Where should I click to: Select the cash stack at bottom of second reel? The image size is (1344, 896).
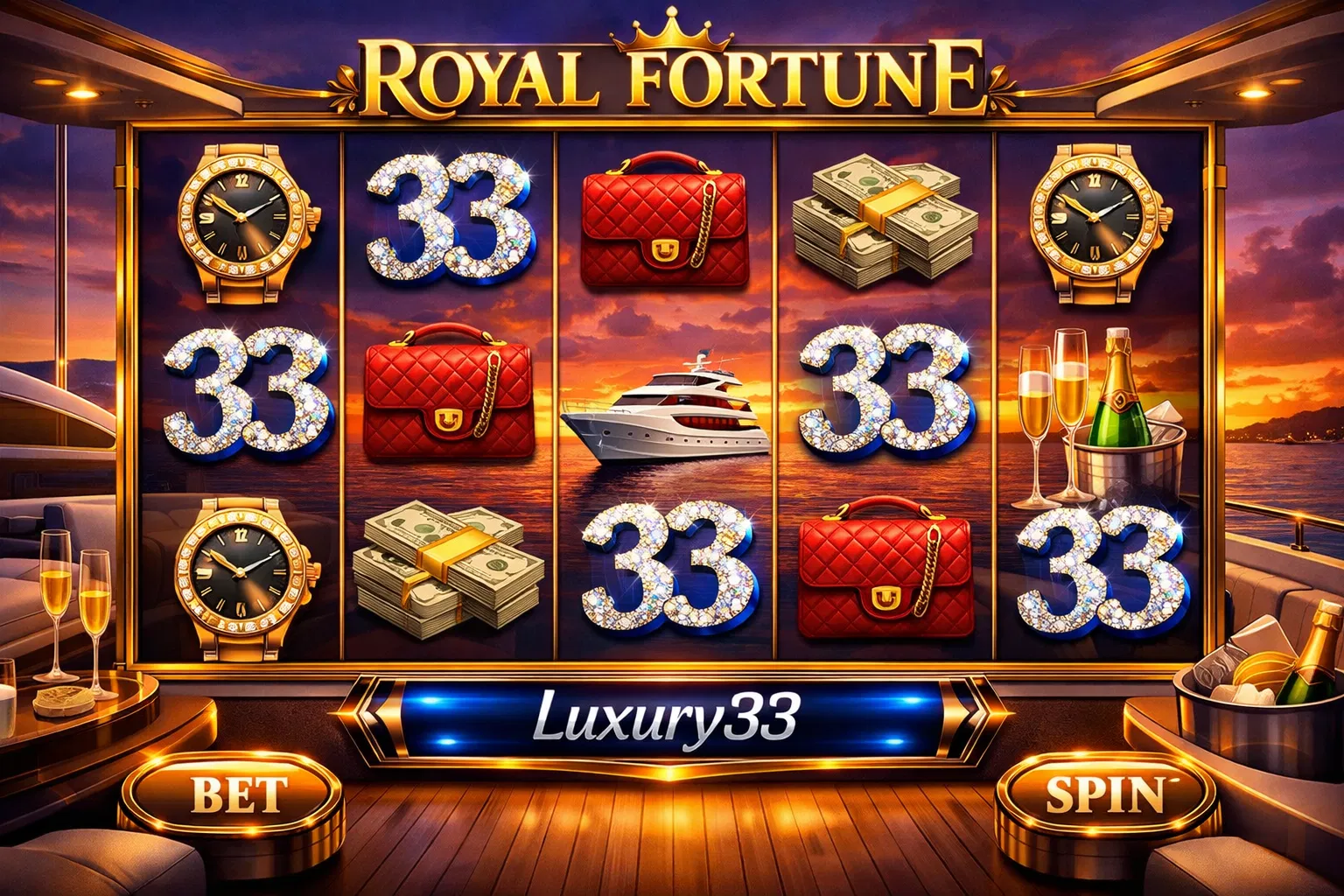click(447, 569)
